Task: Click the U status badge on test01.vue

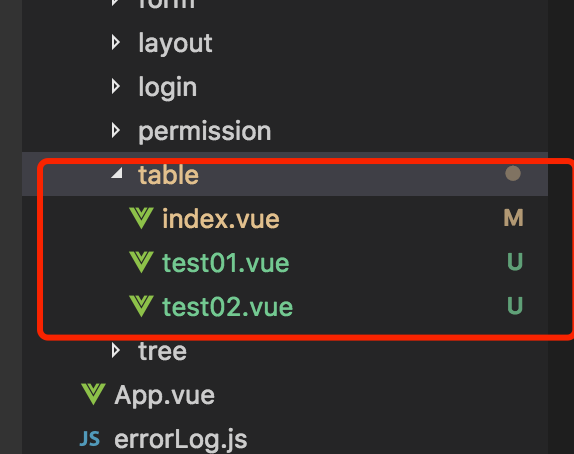Action: [x=515, y=262]
